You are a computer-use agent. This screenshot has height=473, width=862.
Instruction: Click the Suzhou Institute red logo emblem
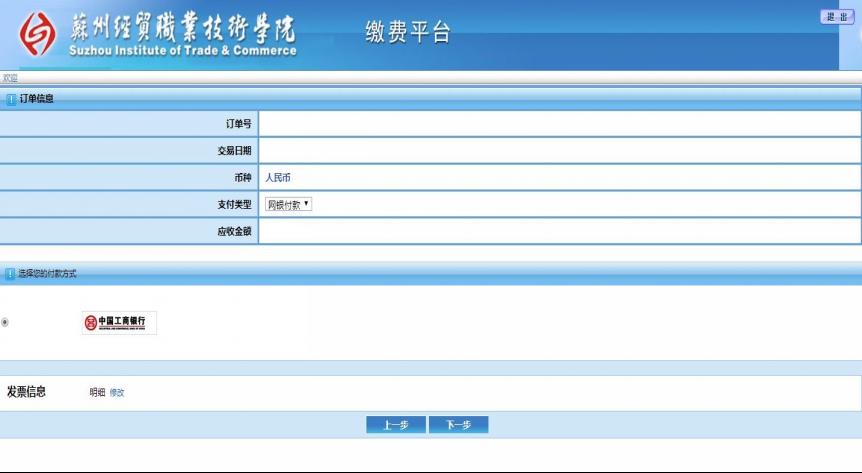(38, 35)
